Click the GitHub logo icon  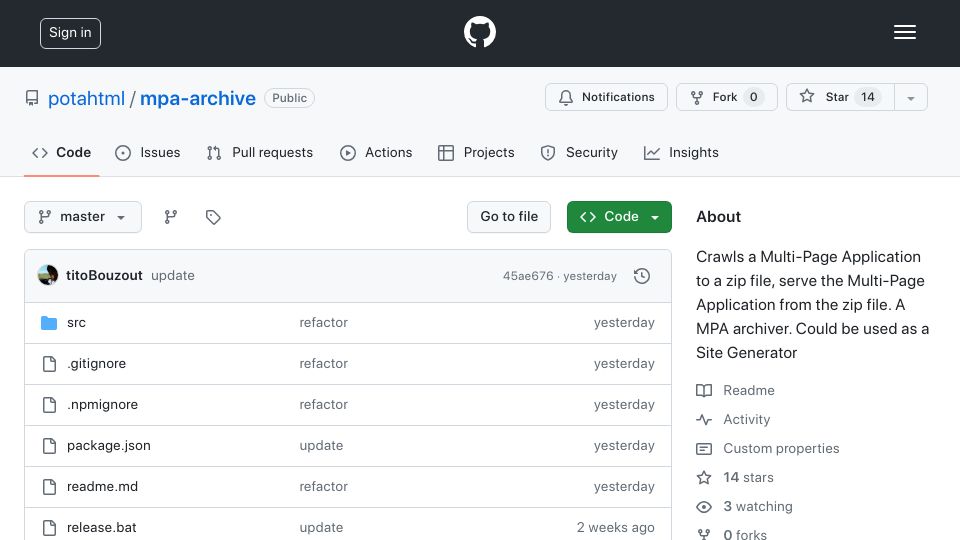click(x=479, y=32)
